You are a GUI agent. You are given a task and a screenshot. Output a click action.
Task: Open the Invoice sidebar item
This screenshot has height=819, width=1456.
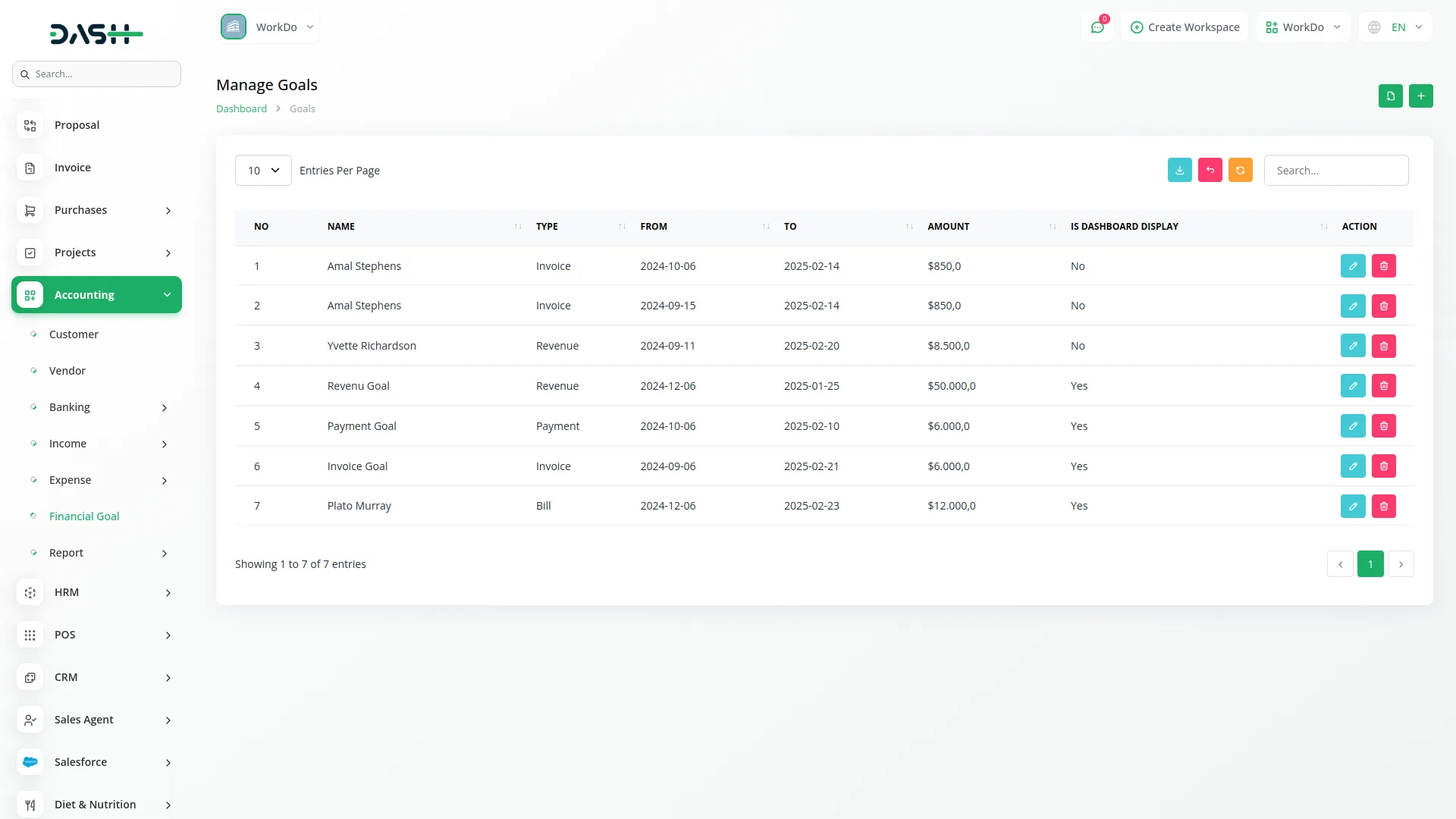coord(72,168)
